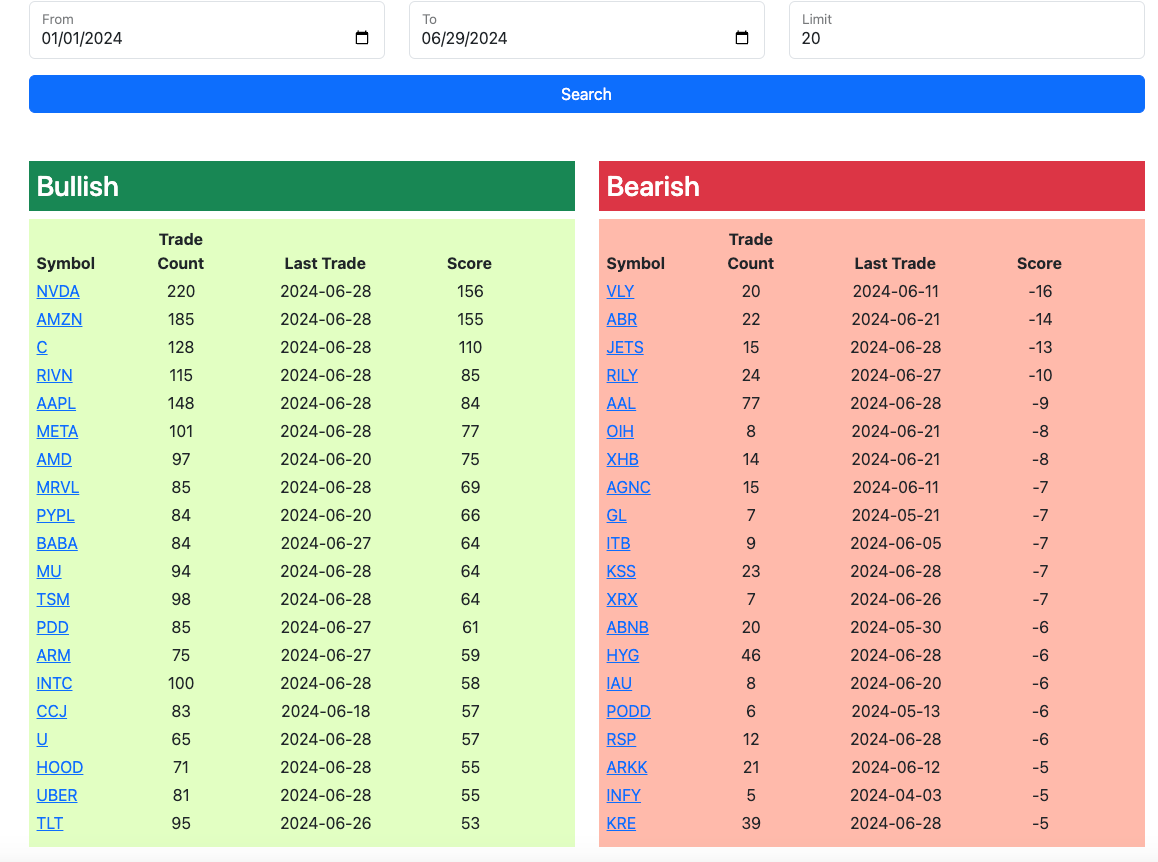Open the INTC symbol link
Image resolution: width=1158 pixels, height=862 pixels.
55,683
